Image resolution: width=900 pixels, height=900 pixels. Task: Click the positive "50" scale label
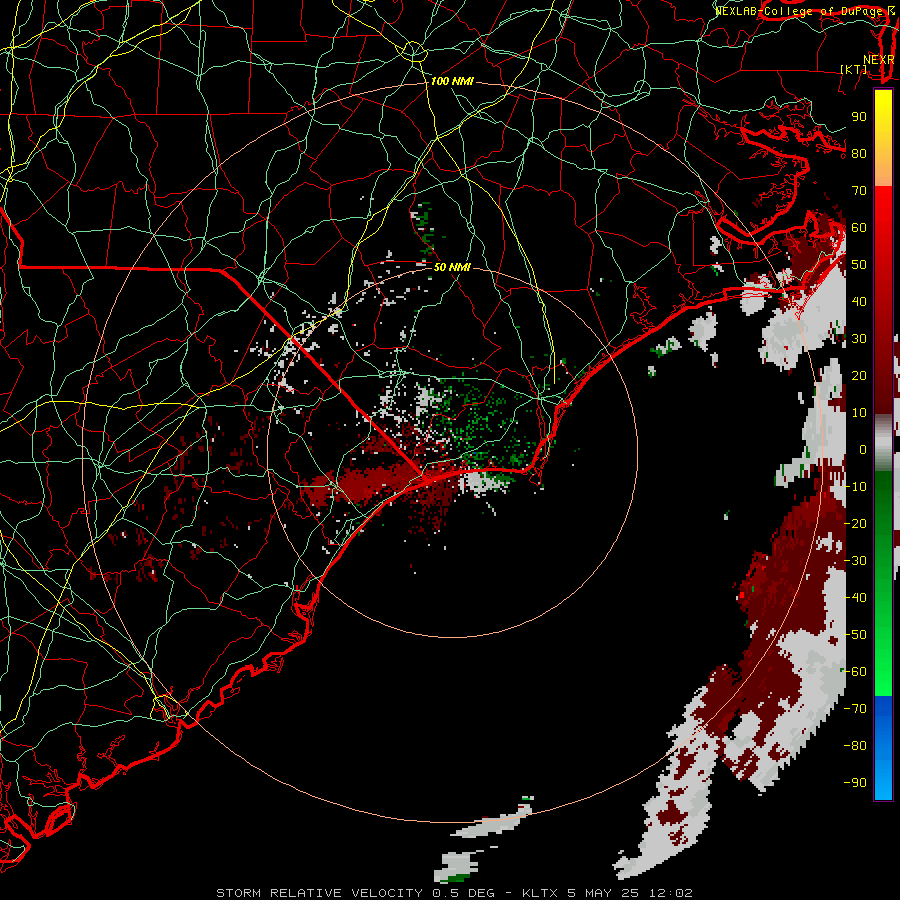859,265
